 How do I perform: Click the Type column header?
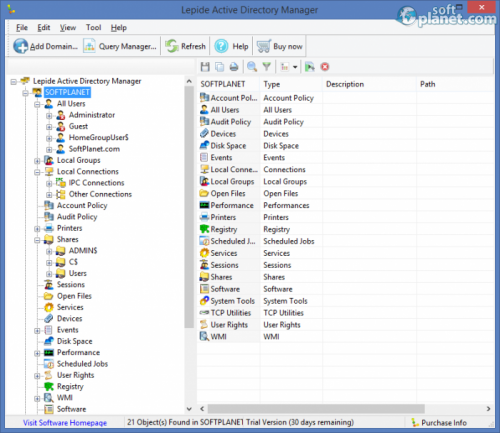pyautogui.click(x=291, y=84)
